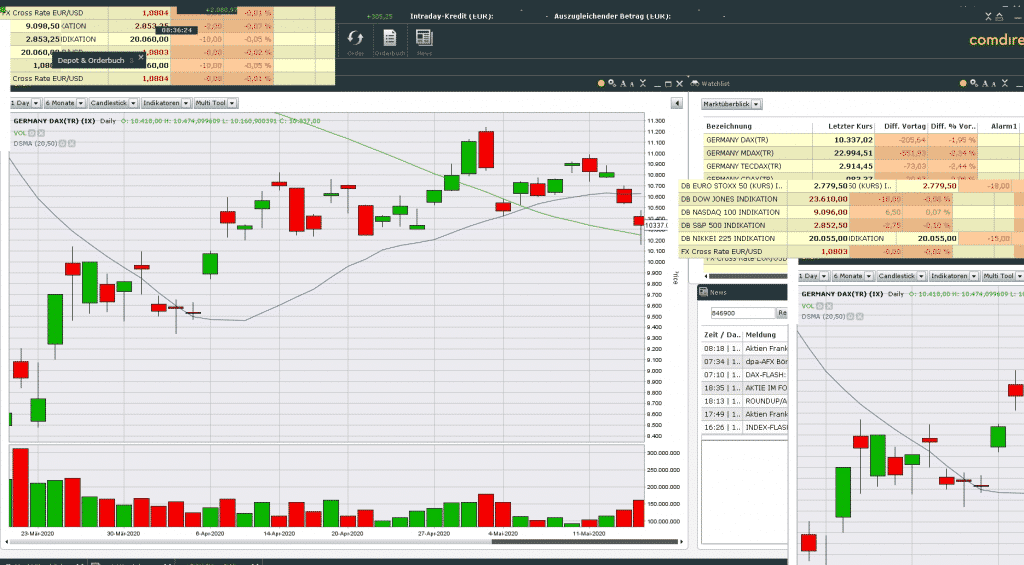Collapse chart side panel with arrow button

pyautogui.click(x=677, y=103)
